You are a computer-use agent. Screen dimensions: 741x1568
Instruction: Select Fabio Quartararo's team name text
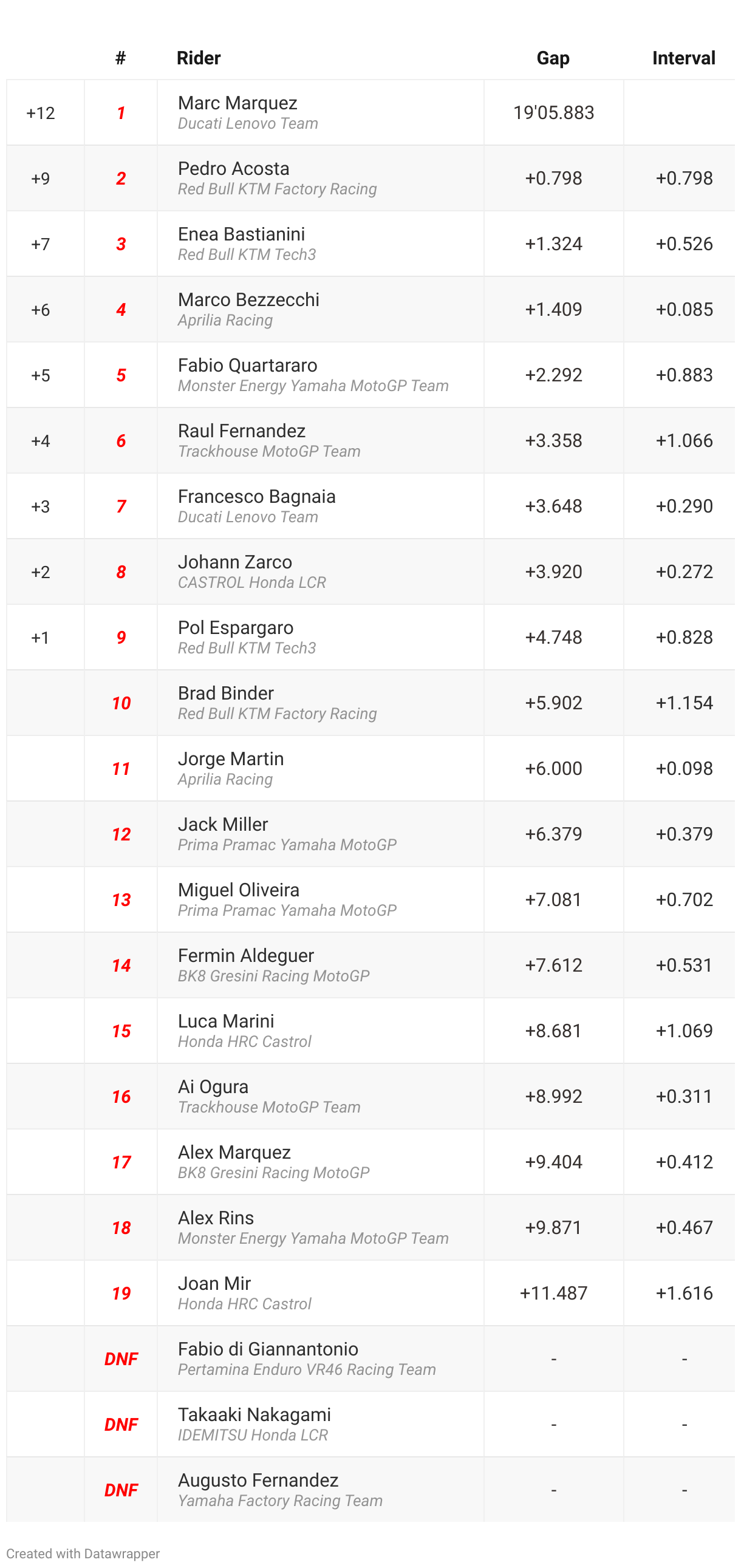tap(313, 386)
